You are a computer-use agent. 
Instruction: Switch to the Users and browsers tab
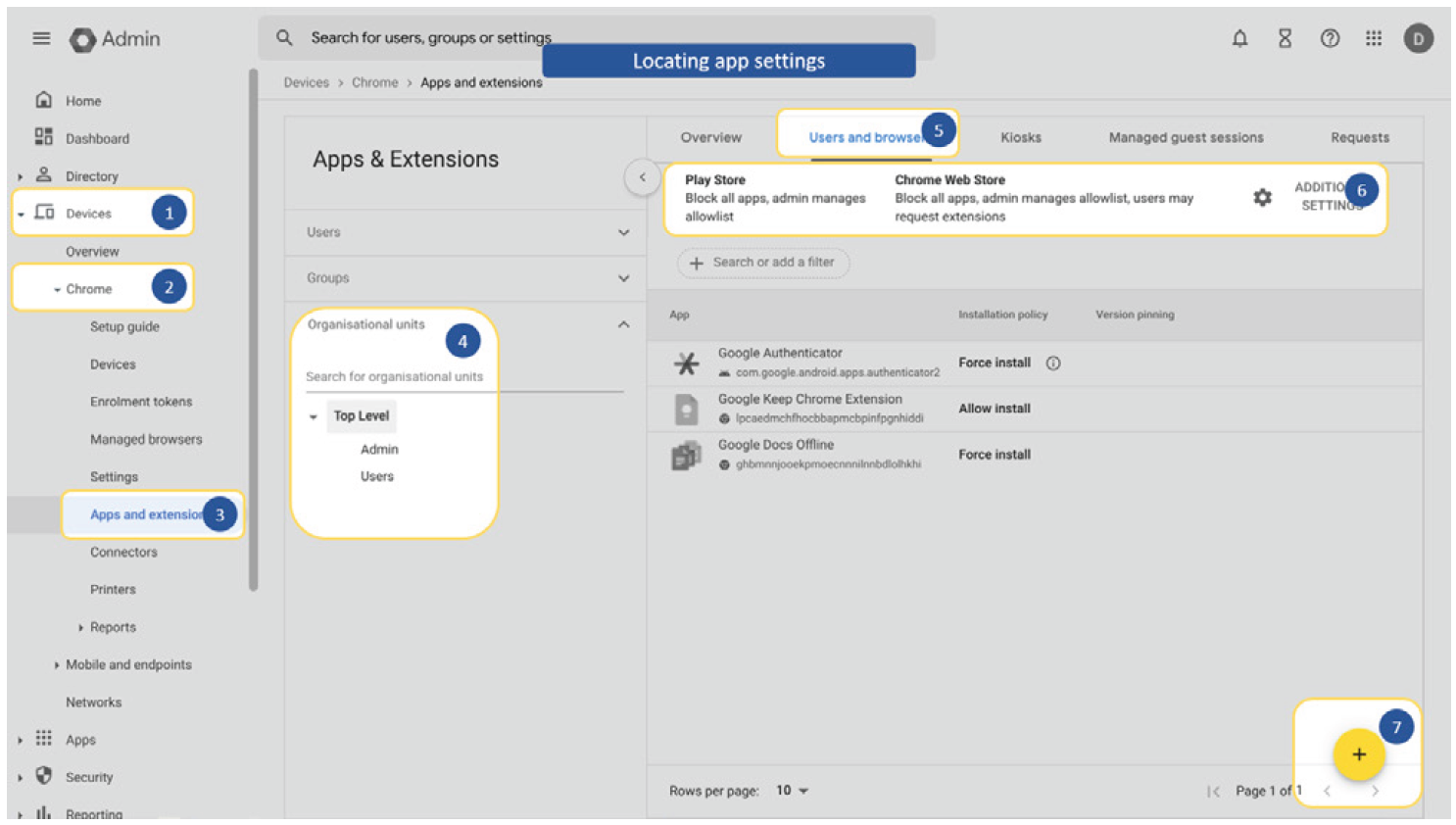pyautogui.click(x=867, y=137)
